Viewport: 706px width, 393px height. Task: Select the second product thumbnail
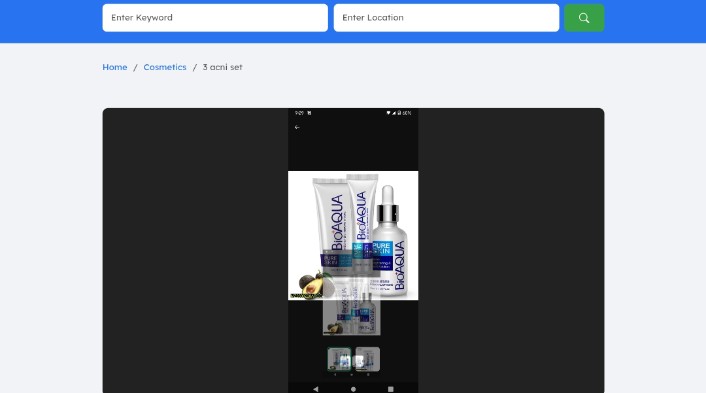tap(368, 359)
